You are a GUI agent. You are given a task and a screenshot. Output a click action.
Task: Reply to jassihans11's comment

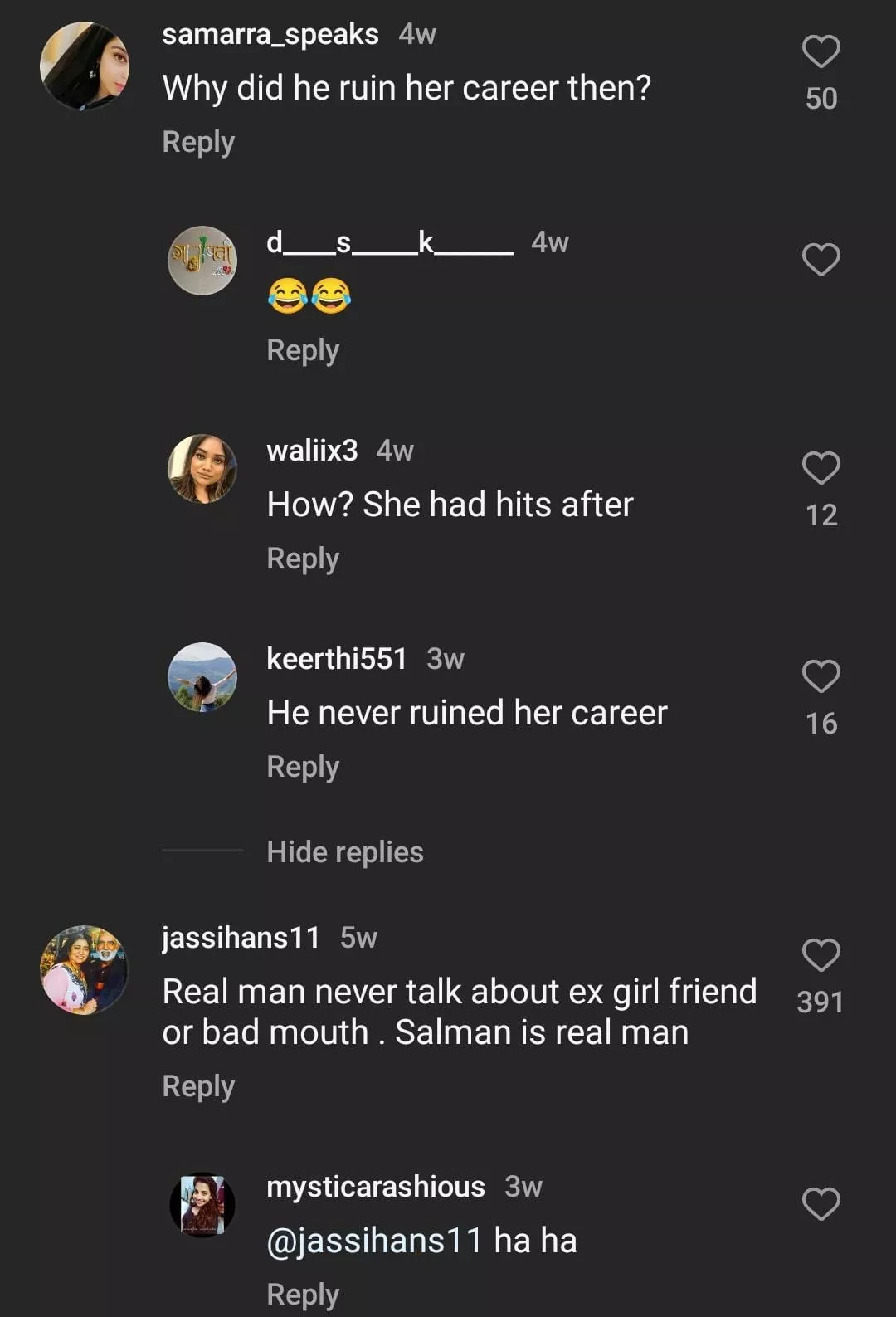[198, 1086]
